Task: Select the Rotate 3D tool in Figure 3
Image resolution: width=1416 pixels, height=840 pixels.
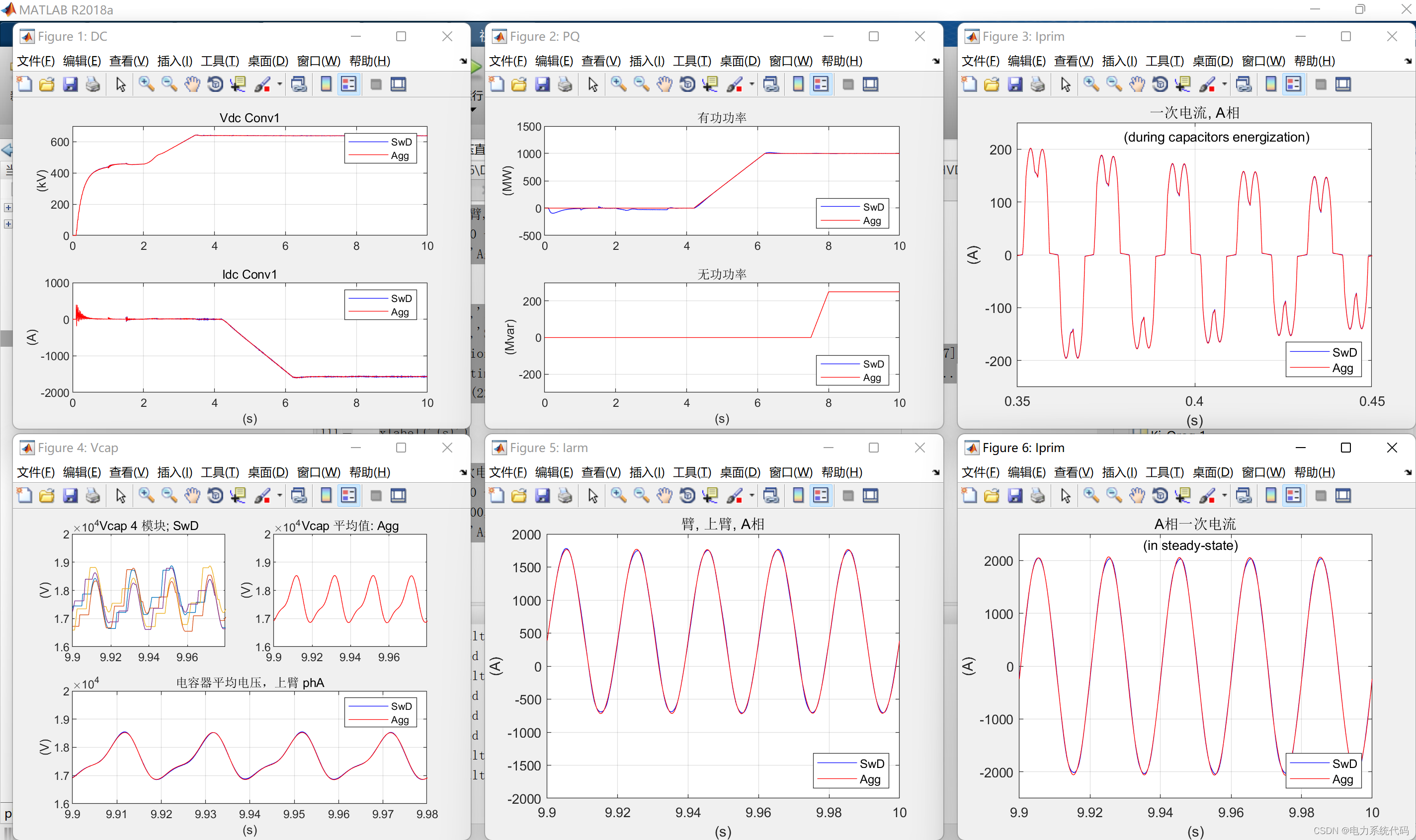Action: [x=1160, y=84]
